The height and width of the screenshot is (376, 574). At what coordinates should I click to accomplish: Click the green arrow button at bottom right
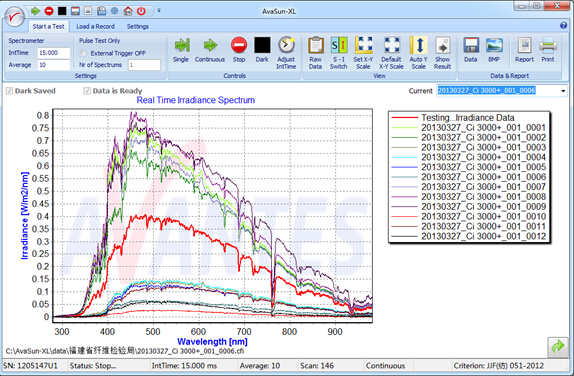pyautogui.click(x=558, y=346)
